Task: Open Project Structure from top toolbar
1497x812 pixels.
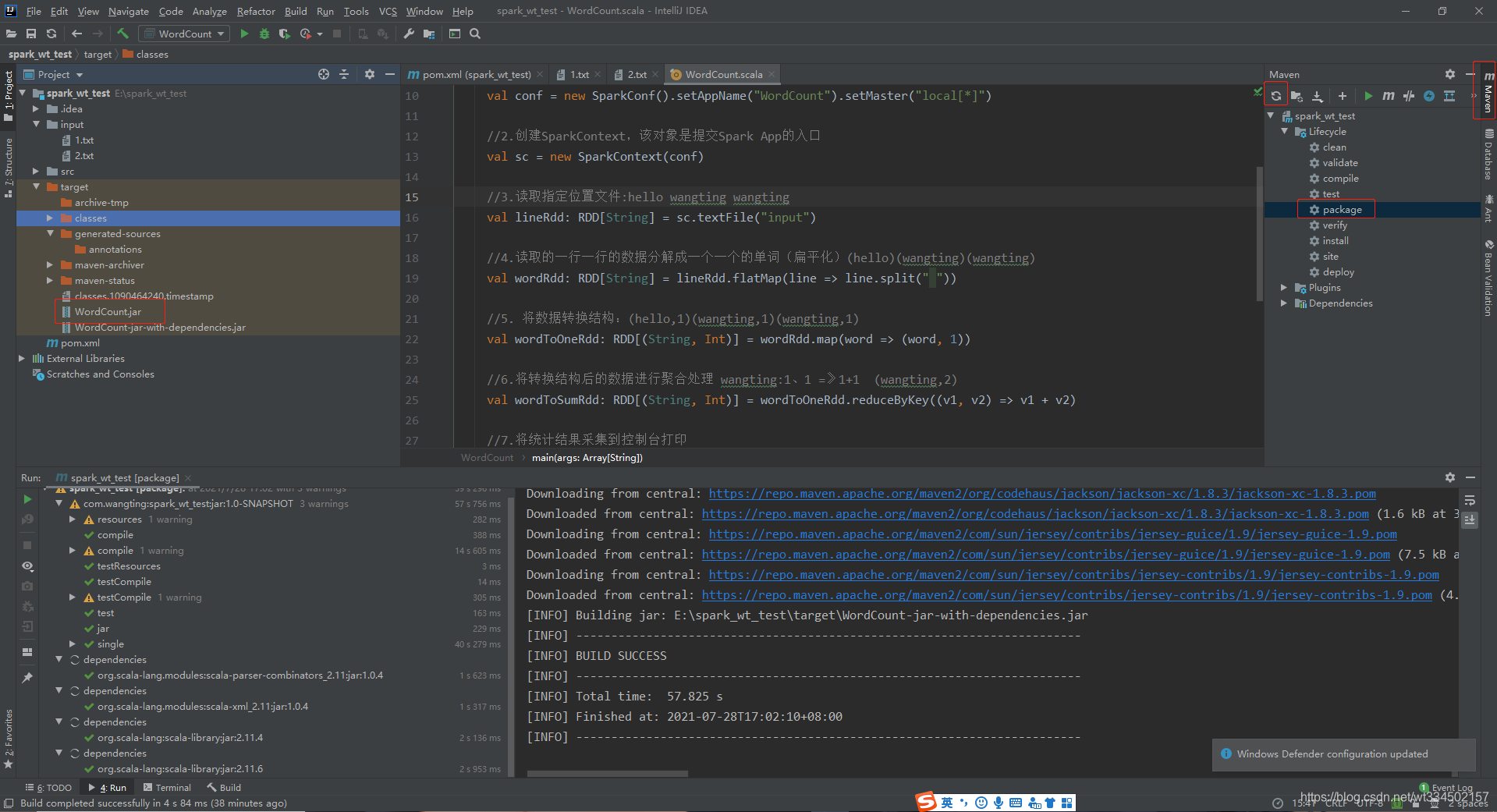Action: click(x=429, y=34)
